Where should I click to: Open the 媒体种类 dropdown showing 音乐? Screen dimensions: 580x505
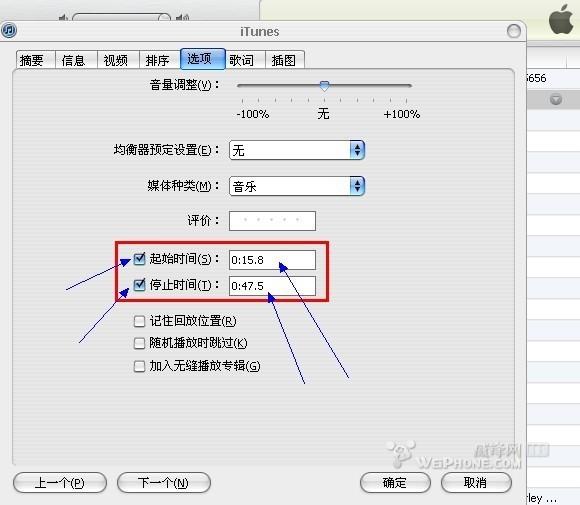(x=297, y=186)
